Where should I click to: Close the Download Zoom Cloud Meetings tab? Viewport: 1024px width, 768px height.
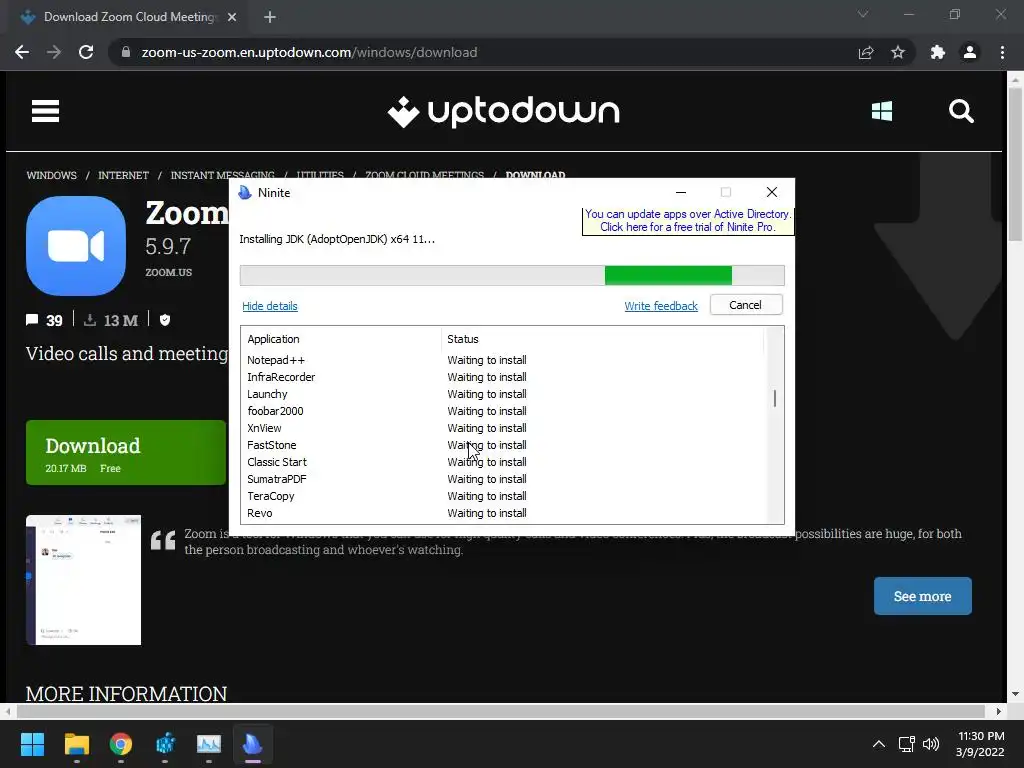232,17
